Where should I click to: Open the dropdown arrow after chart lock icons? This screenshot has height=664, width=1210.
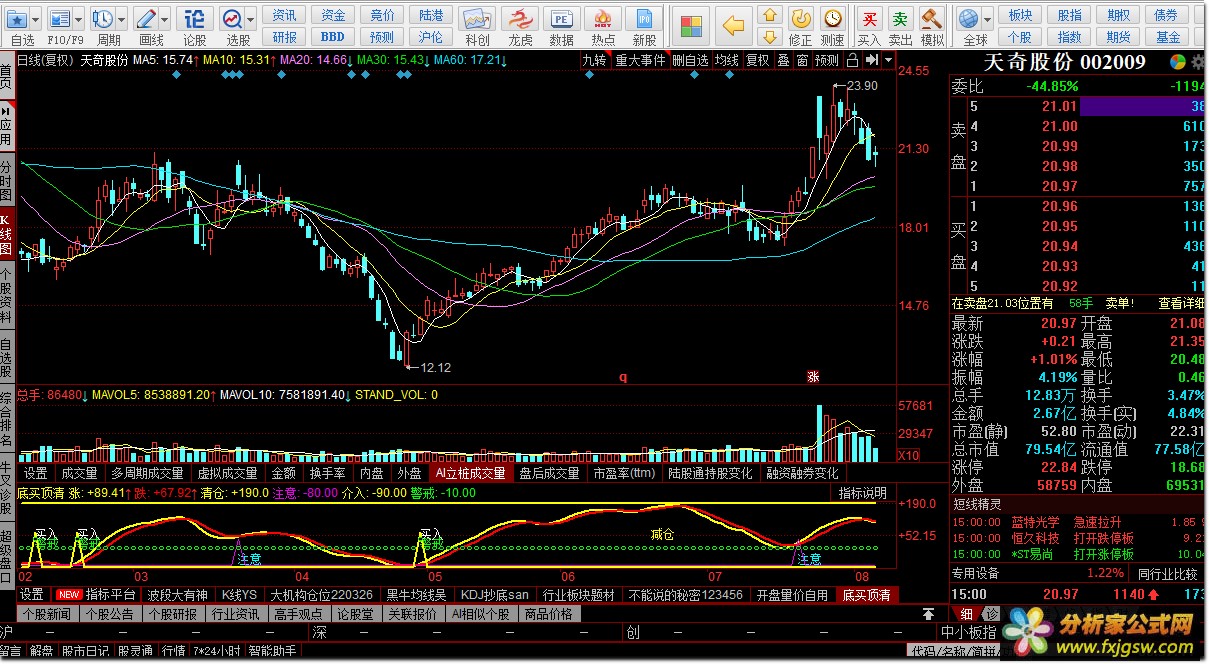click(x=886, y=61)
